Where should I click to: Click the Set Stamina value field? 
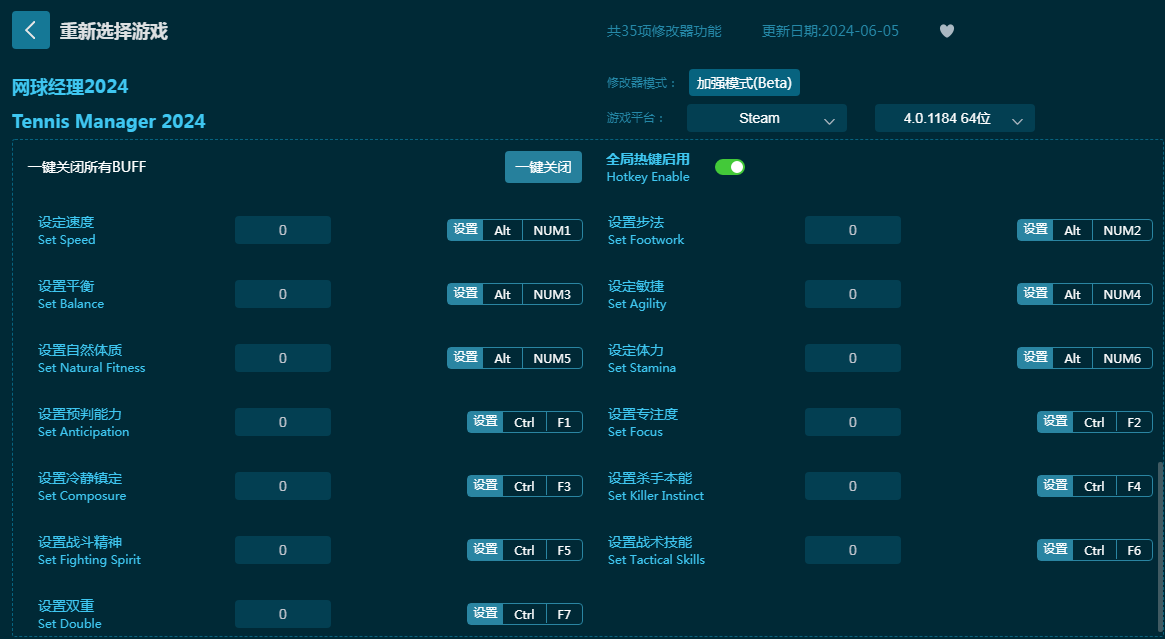tap(853, 358)
